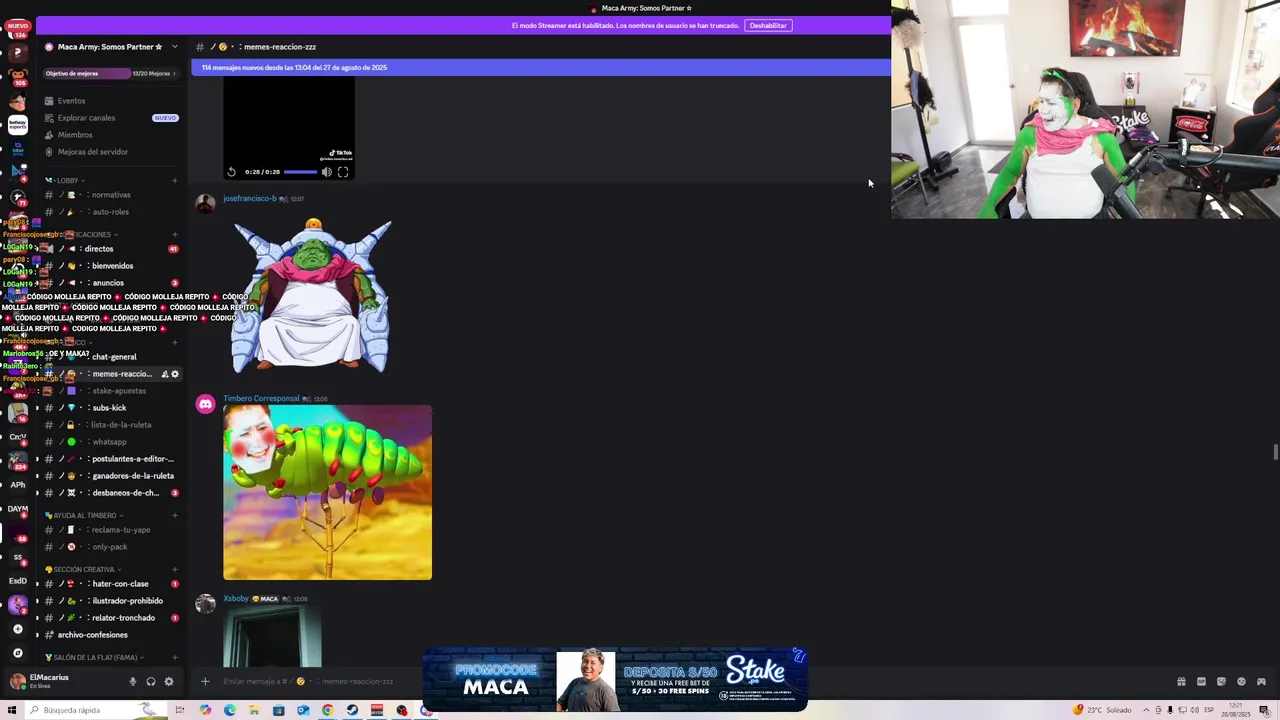Open the normativas channel
This screenshot has width=1280, height=720.
click(111, 195)
